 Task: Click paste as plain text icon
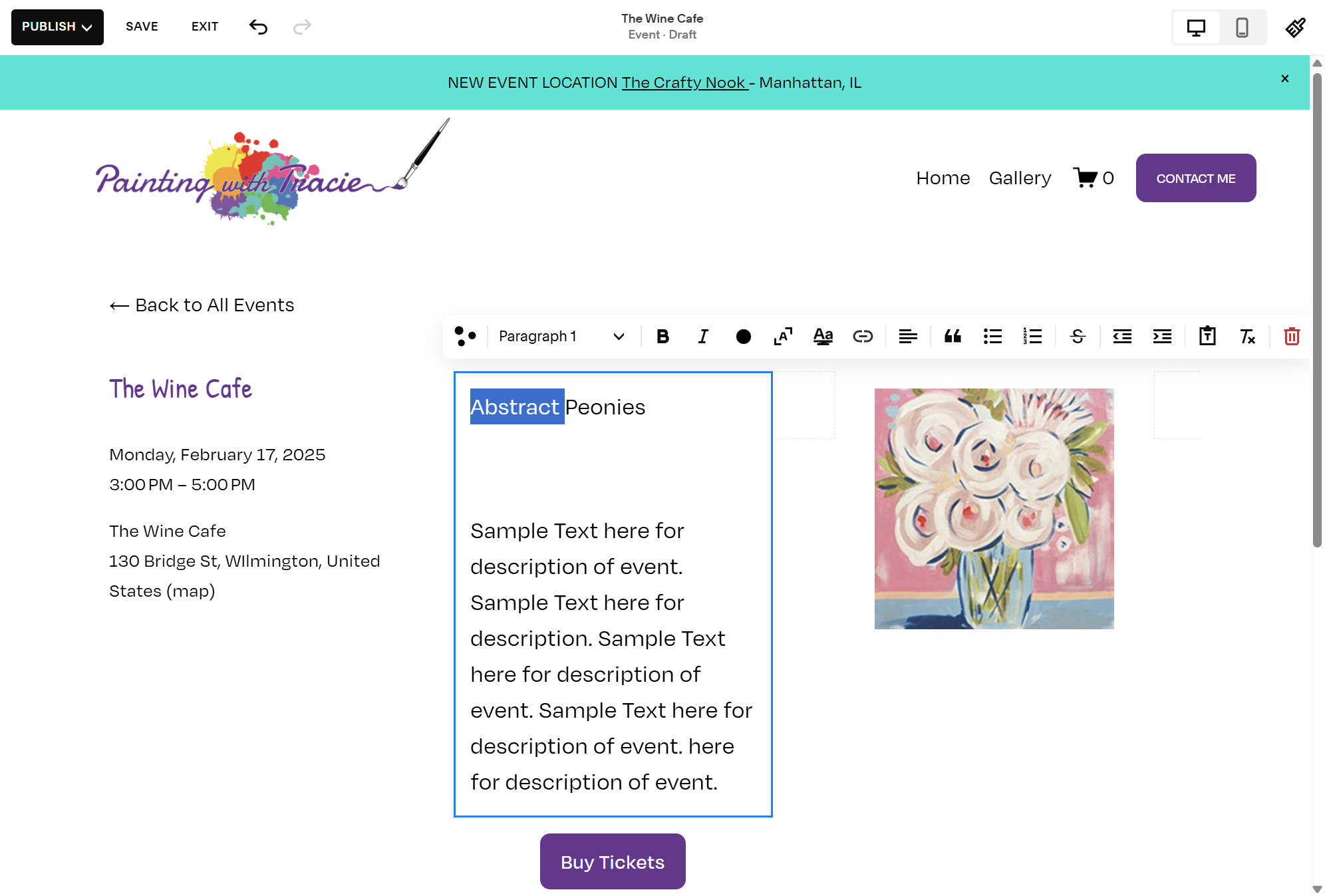click(1207, 337)
